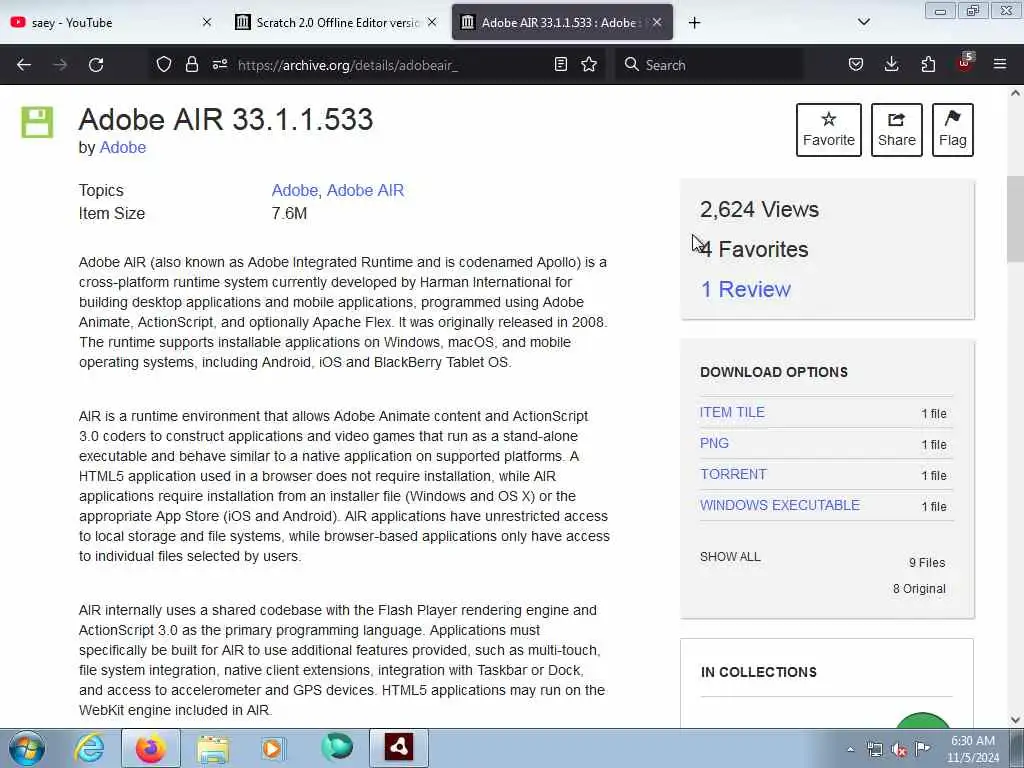
Task: Click the archive.org URL address field
Action: (392, 65)
